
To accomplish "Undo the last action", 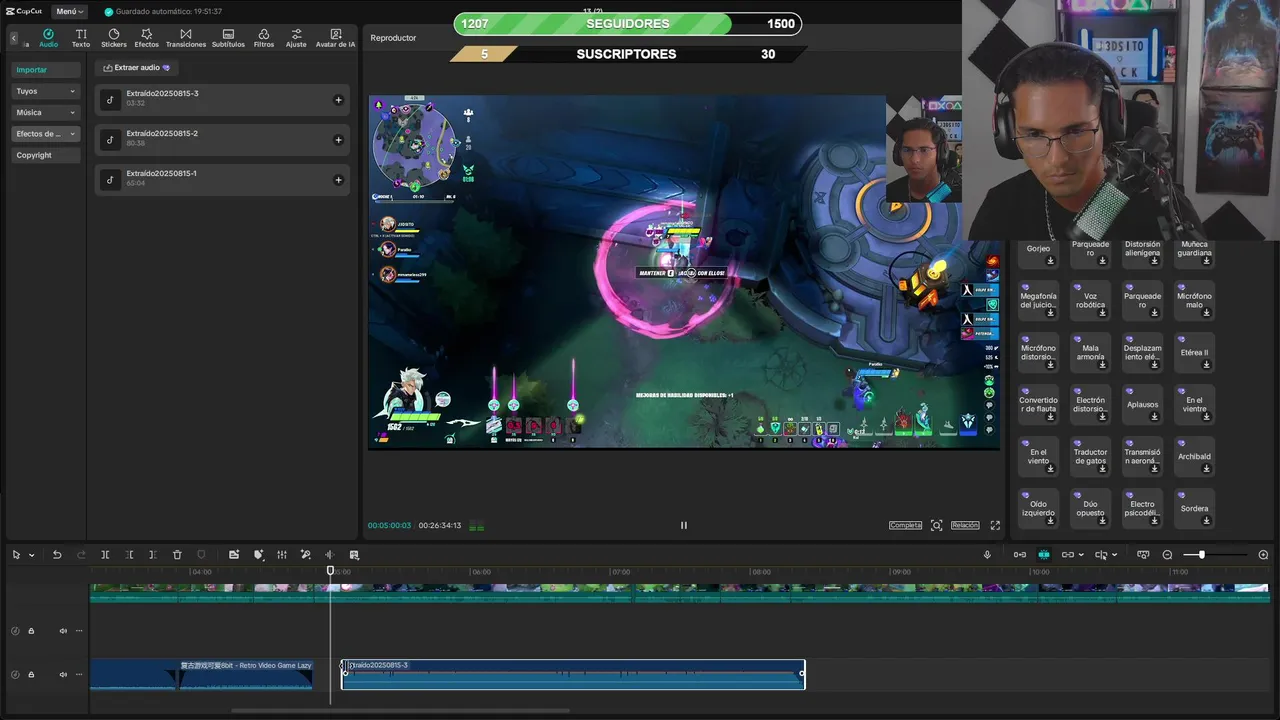I will (57, 555).
